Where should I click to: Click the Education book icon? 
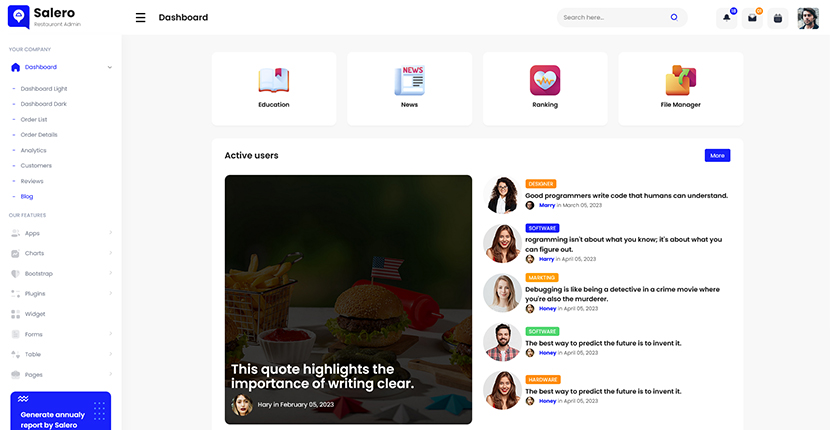click(274, 80)
